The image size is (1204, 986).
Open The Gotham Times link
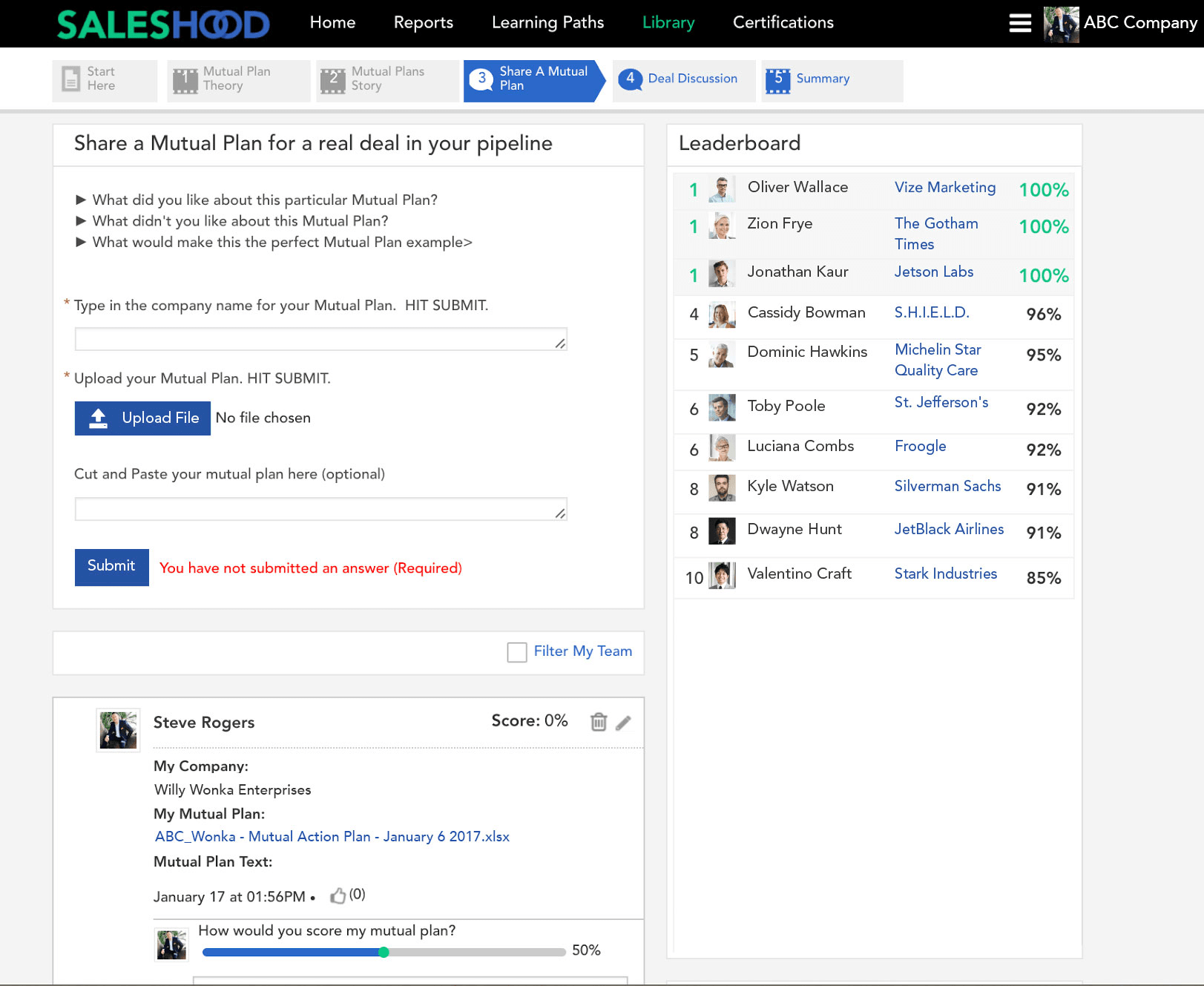point(936,234)
